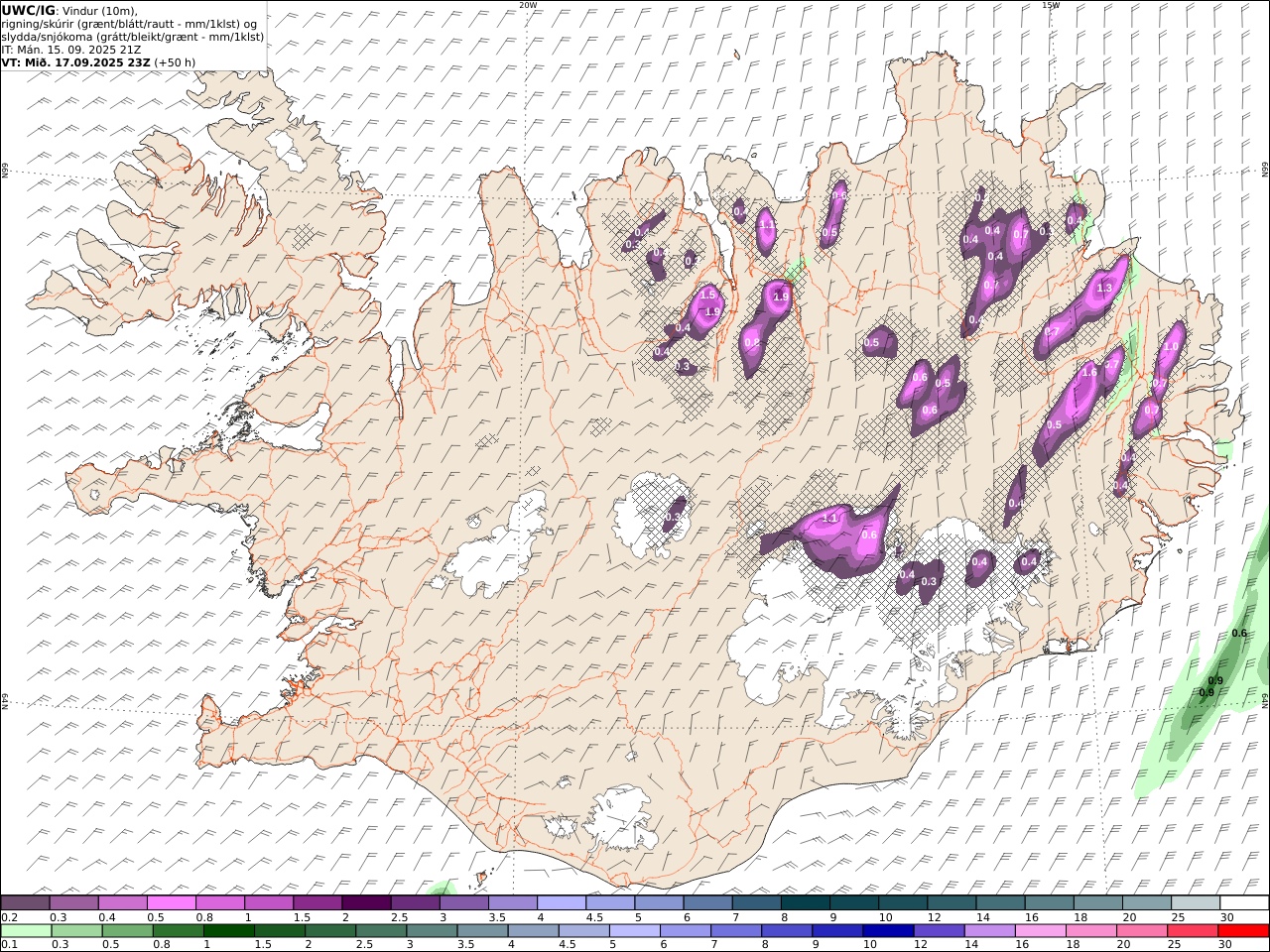This screenshot has height=952, width=1270.
Task: Pick the bright red swatch at legend end
Action: (x=1242, y=931)
